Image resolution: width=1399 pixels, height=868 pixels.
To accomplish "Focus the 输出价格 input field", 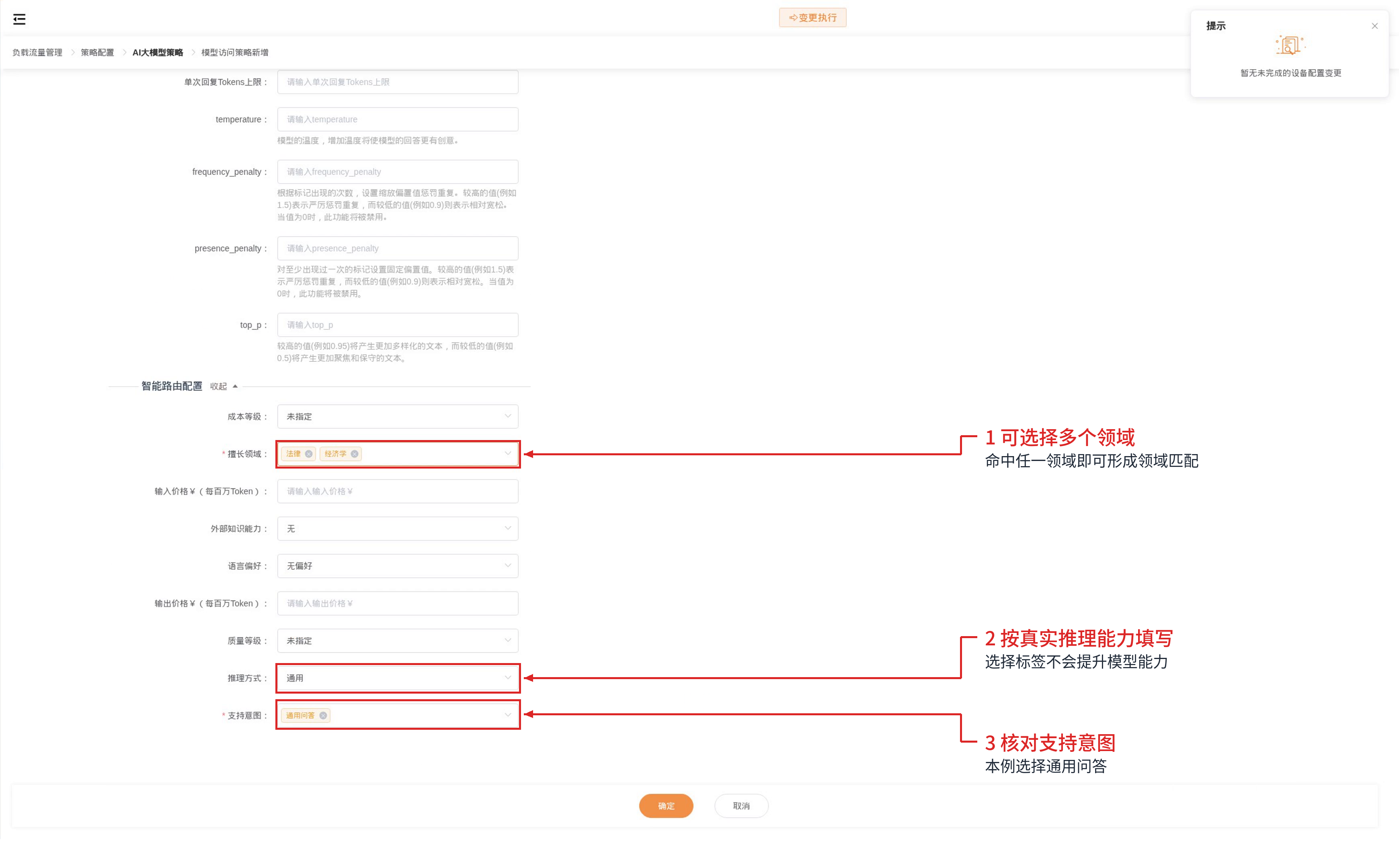I will (x=398, y=603).
